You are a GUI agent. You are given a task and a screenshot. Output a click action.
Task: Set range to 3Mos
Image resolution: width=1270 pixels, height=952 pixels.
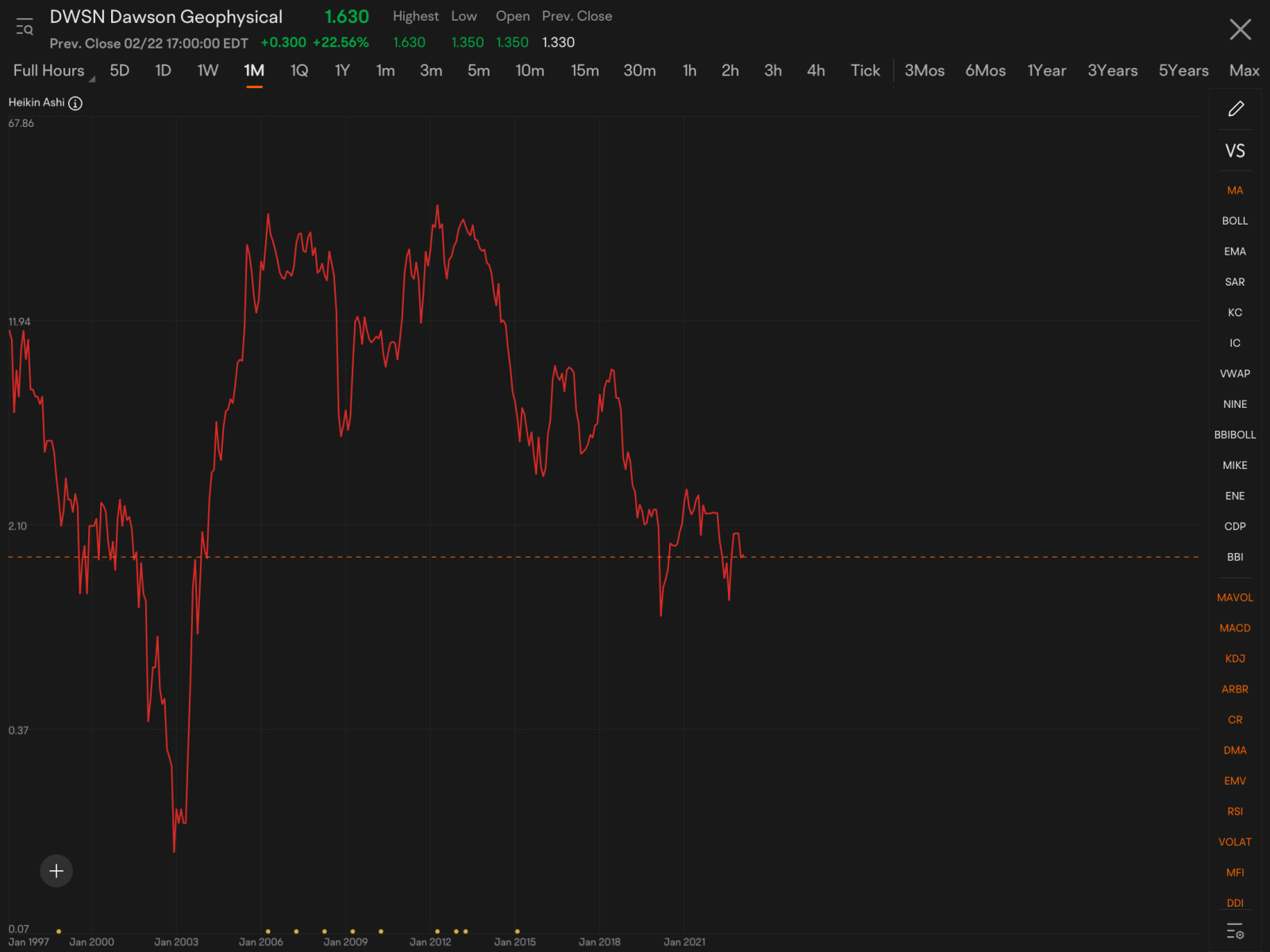click(x=925, y=71)
